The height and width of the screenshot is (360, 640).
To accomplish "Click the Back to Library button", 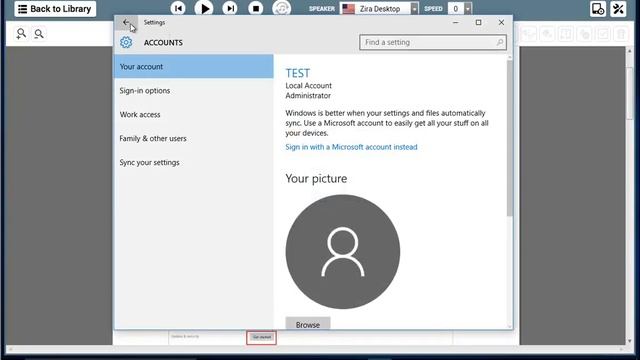I will (x=55, y=9).
